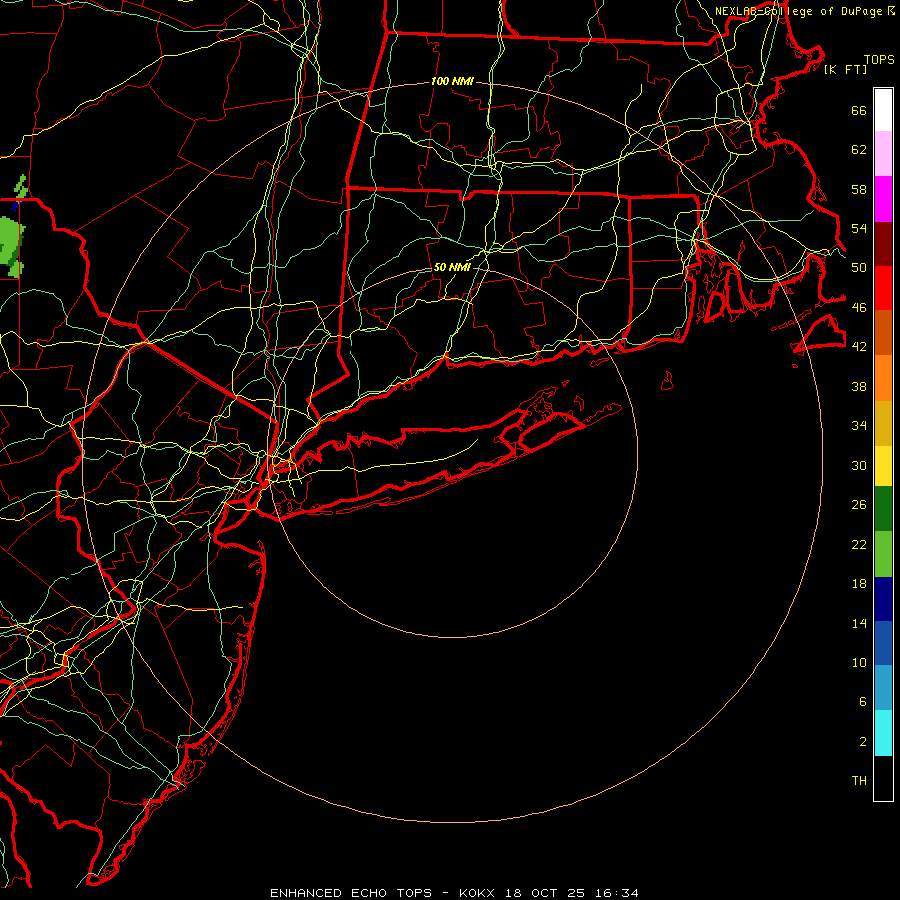Select the black TH threshold legend band

883,778
